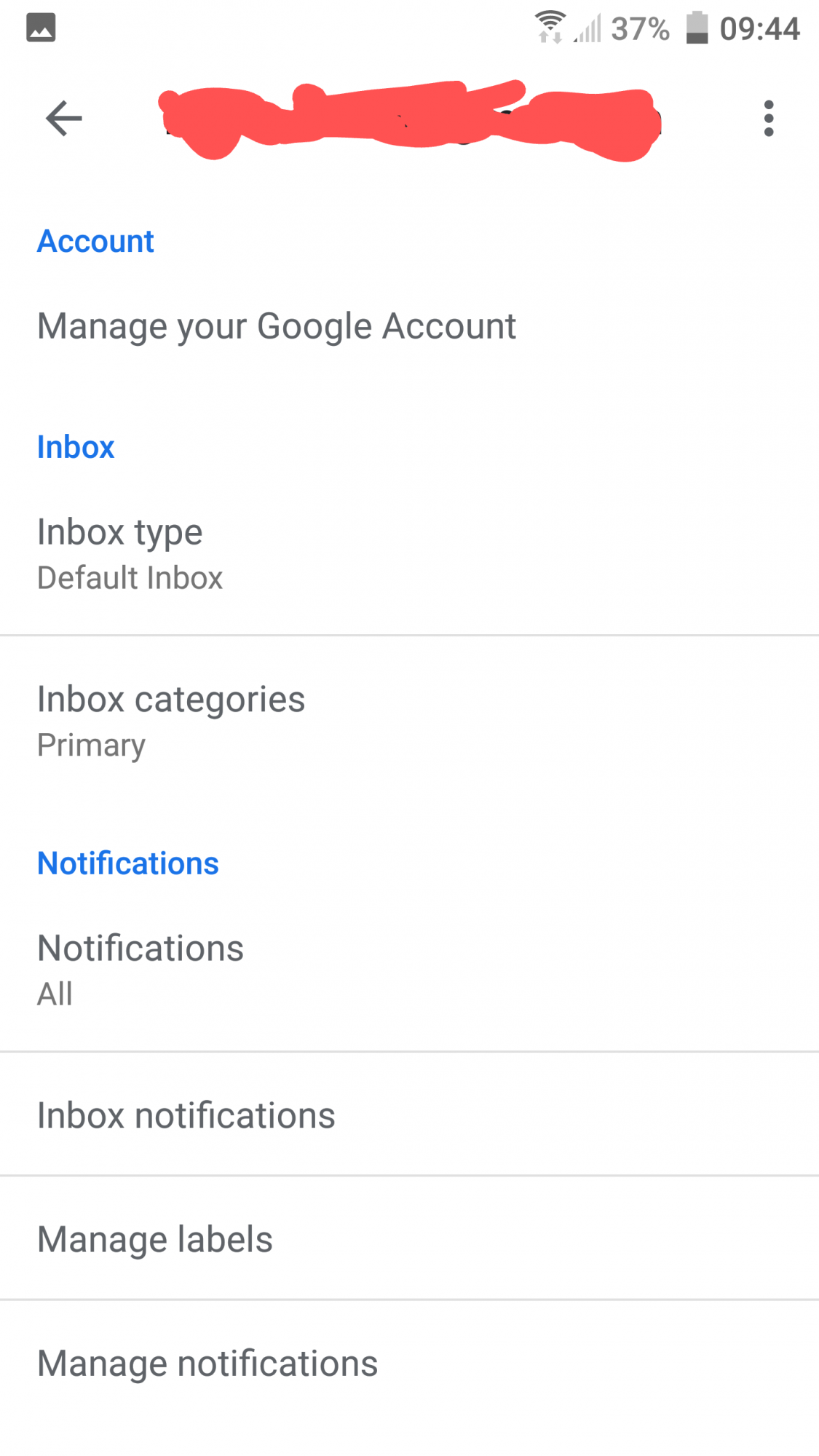
Task: Open Manage your Google Account
Action: click(x=409, y=326)
